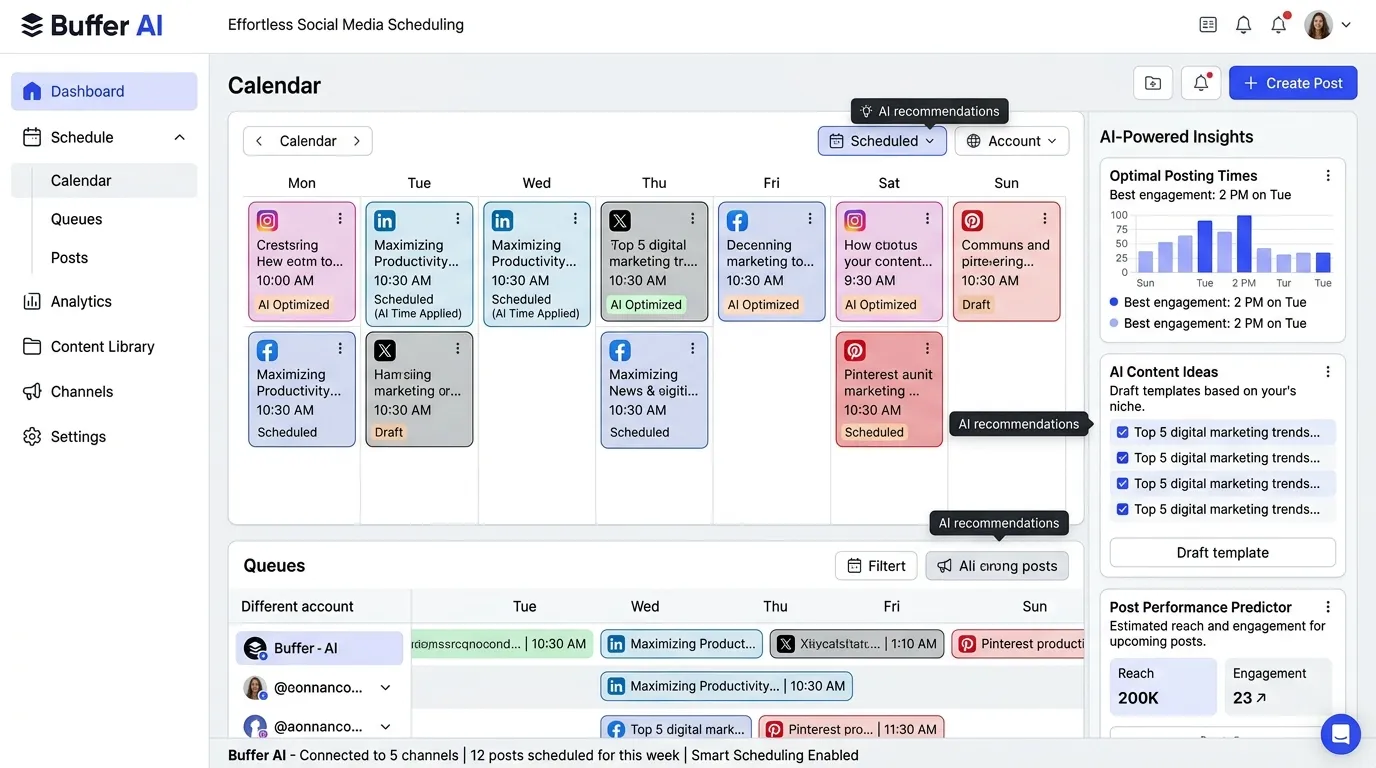Open bell alerts next to Create Post
Screen dimensions: 1376x768
coord(1201,83)
